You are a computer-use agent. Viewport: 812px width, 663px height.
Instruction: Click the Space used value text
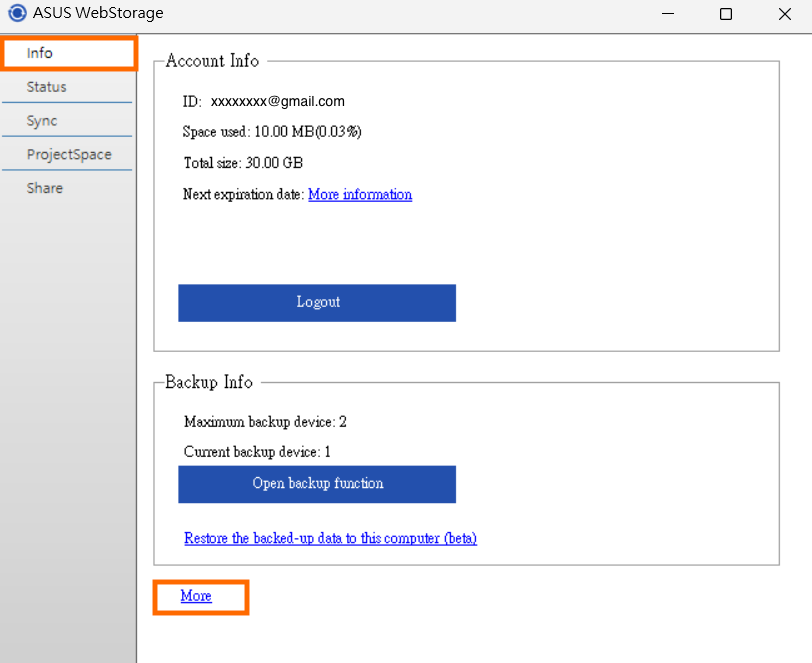[308, 132]
